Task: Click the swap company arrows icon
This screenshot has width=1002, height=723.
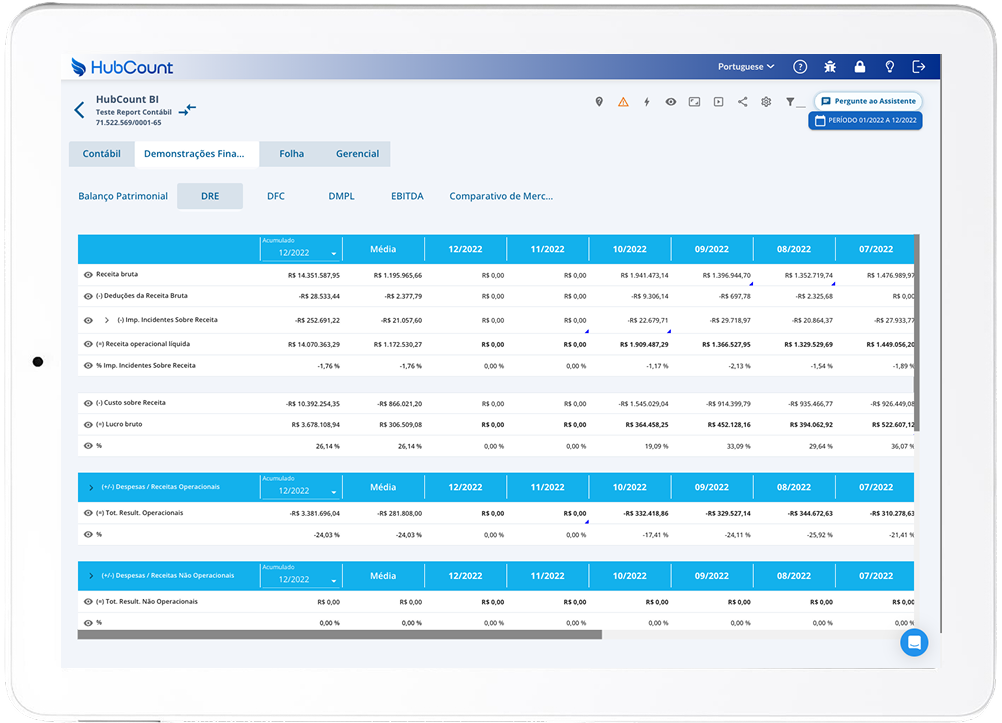Action: 187,110
